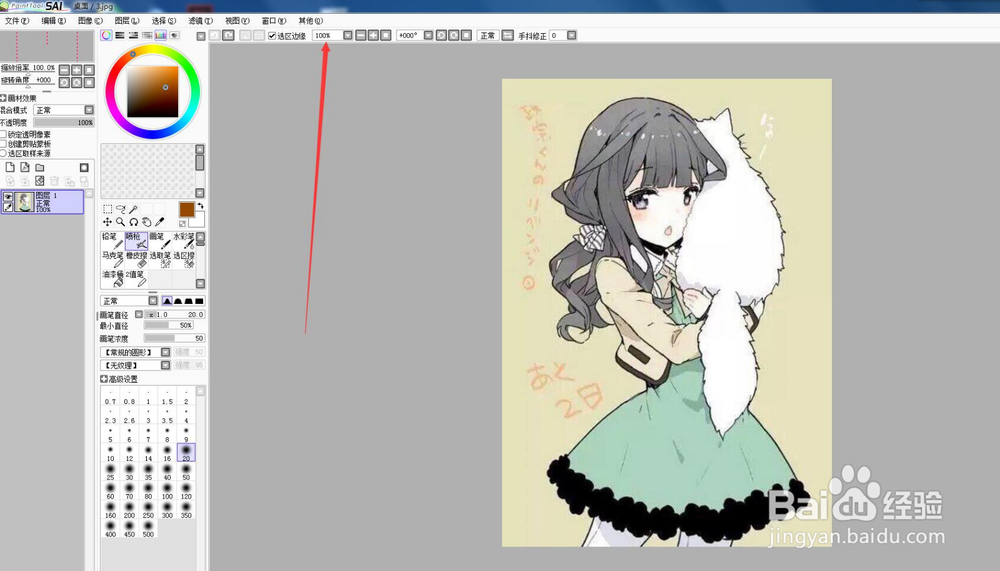This screenshot has width=1000, height=571.
Task: Open the rotation angle +000° dropdown
Action: (x=429, y=35)
